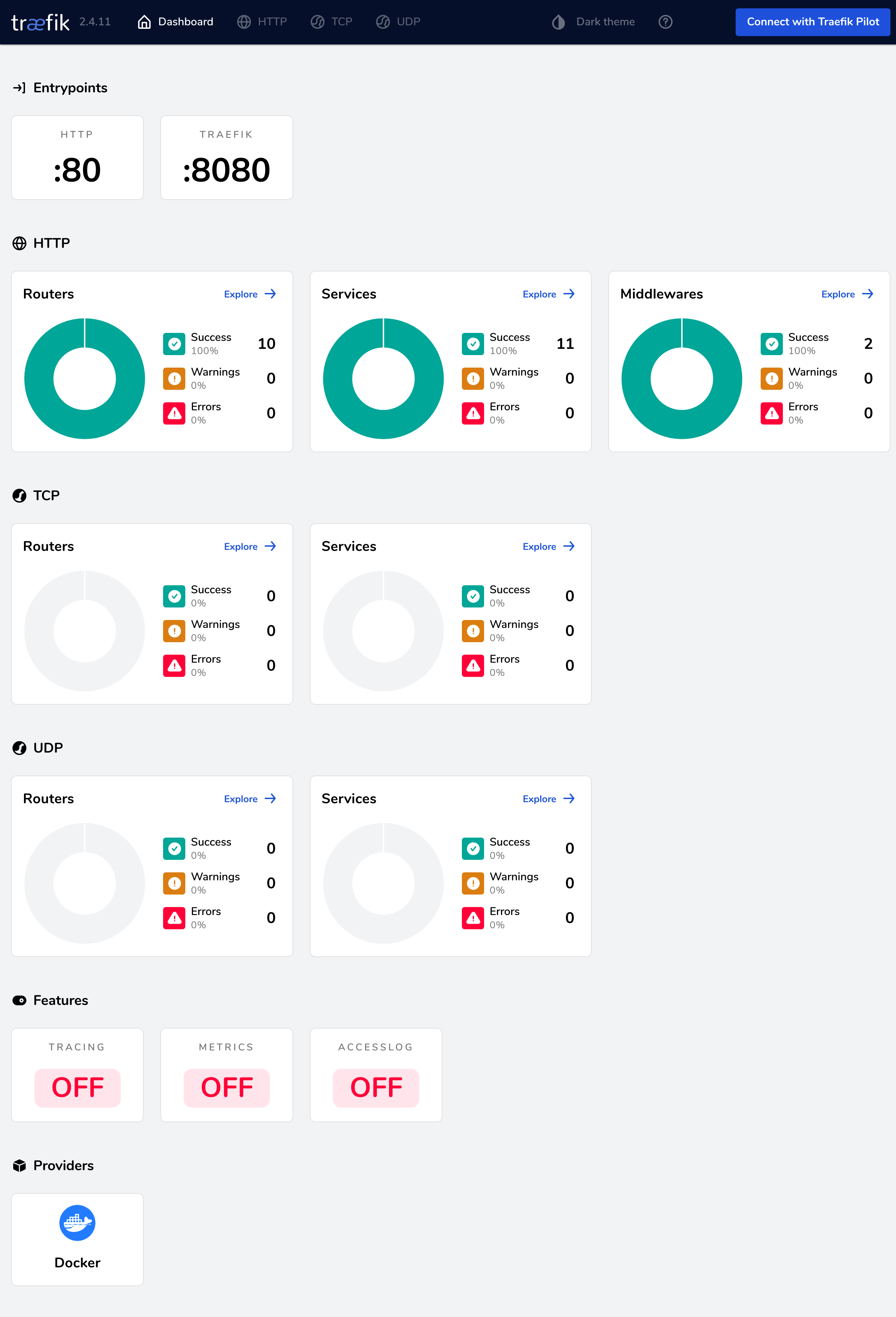Click the Tracing OFF indicator
Viewport: 896px width, 1317px height.
(78, 1088)
